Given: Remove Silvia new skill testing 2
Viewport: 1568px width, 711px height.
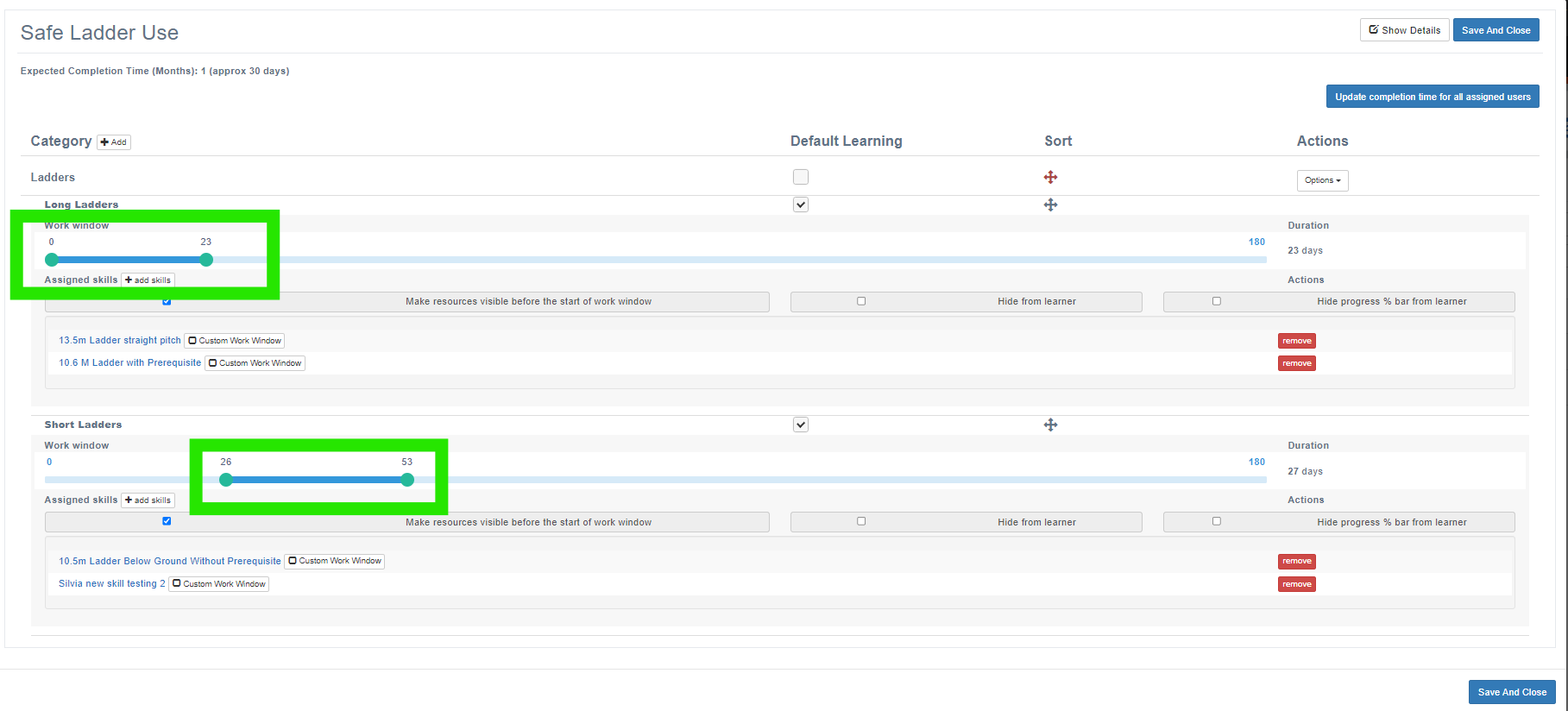Looking at the screenshot, I should [x=1296, y=584].
